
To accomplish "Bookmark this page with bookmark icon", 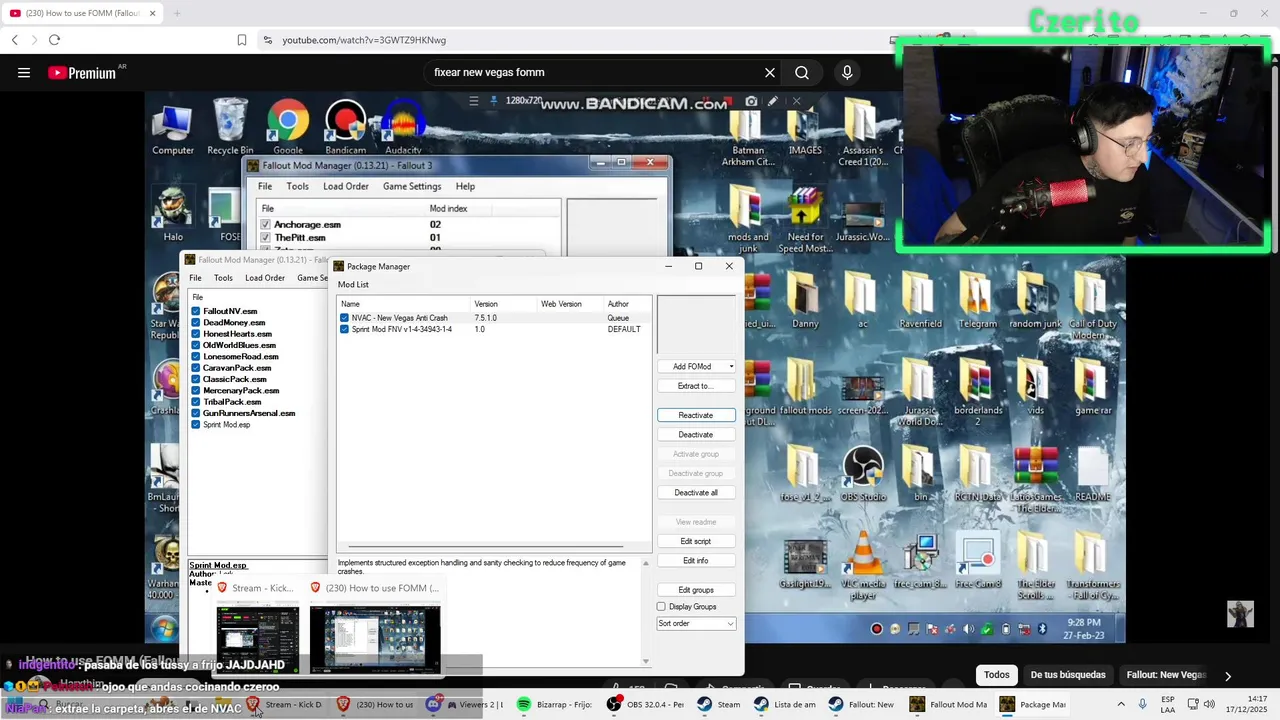I will click(242, 40).
